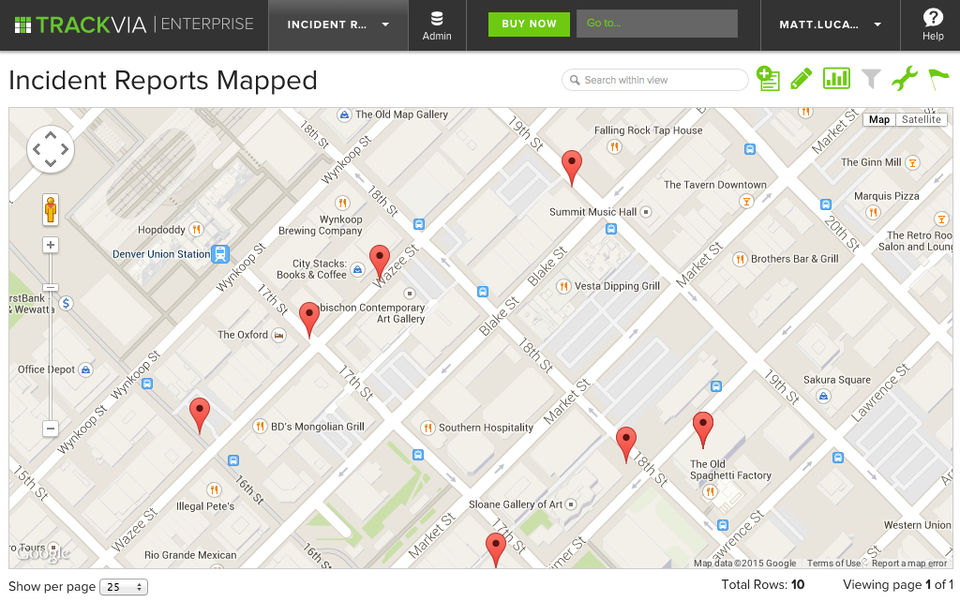
Task: Focus the Go to... input field
Action: click(x=657, y=23)
